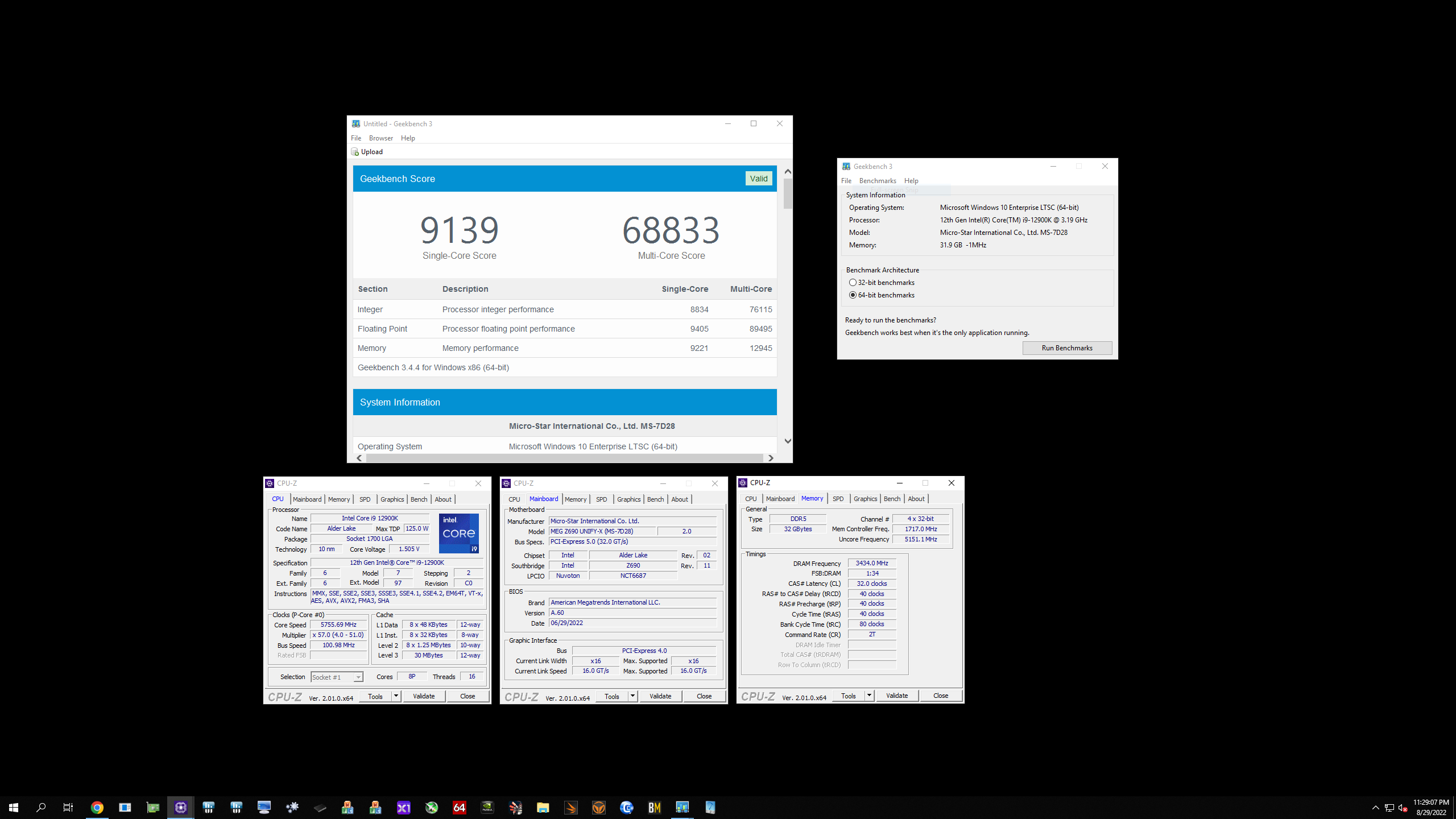Open Task View from the taskbar
The image size is (1456, 819).
[68, 807]
